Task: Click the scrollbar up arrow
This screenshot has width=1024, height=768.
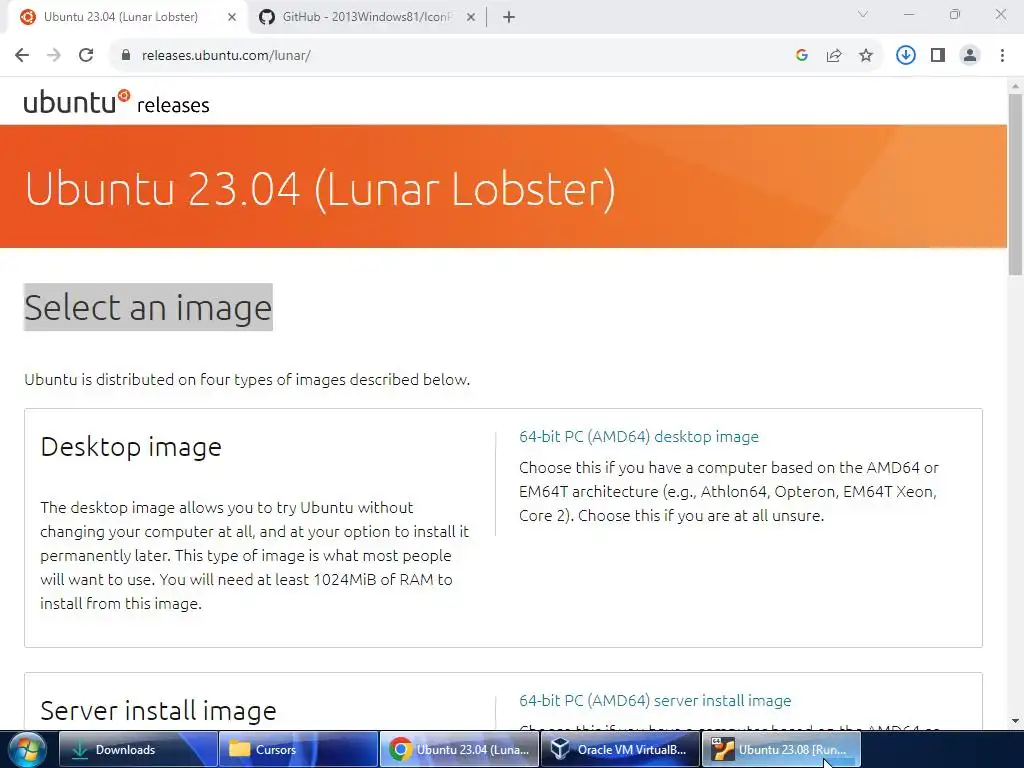Action: pyautogui.click(x=1015, y=86)
